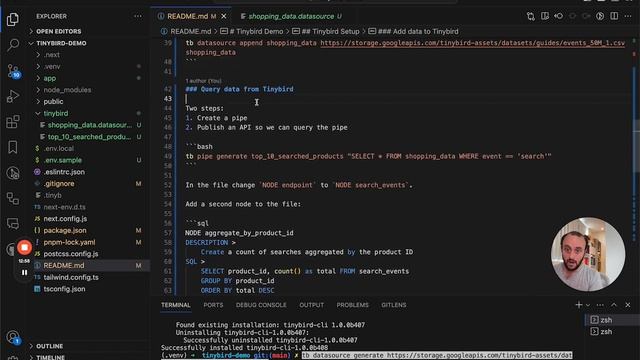The image size is (640, 360).
Task: Open the .eslintrc.json file
Action: pyautogui.click(x=64, y=172)
